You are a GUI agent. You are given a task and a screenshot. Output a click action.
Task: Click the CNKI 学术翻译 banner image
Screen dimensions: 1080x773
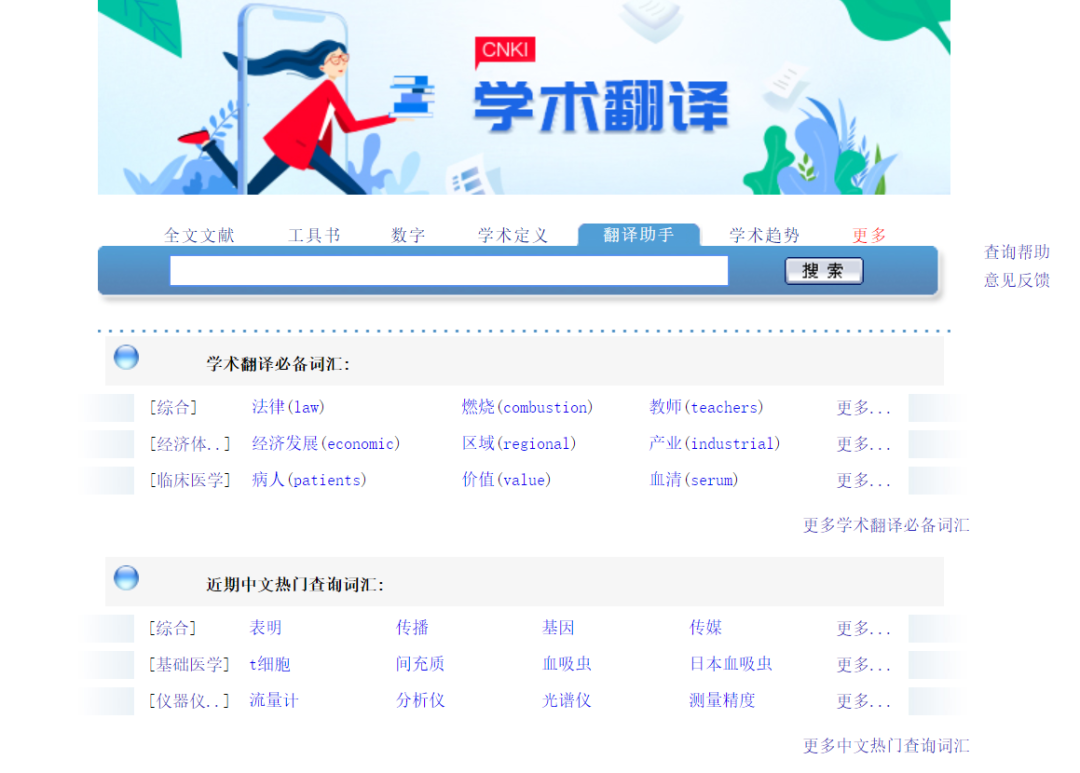(x=523, y=97)
